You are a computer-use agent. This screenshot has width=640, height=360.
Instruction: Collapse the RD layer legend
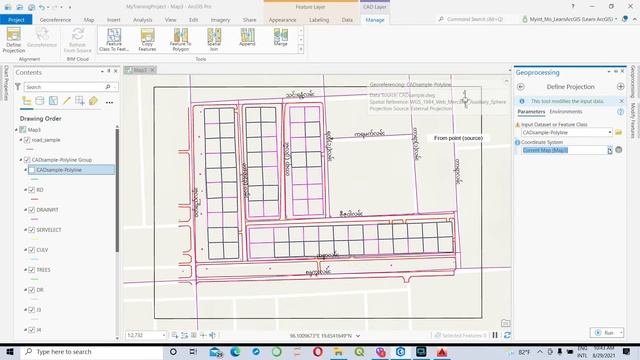click(x=25, y=190)
